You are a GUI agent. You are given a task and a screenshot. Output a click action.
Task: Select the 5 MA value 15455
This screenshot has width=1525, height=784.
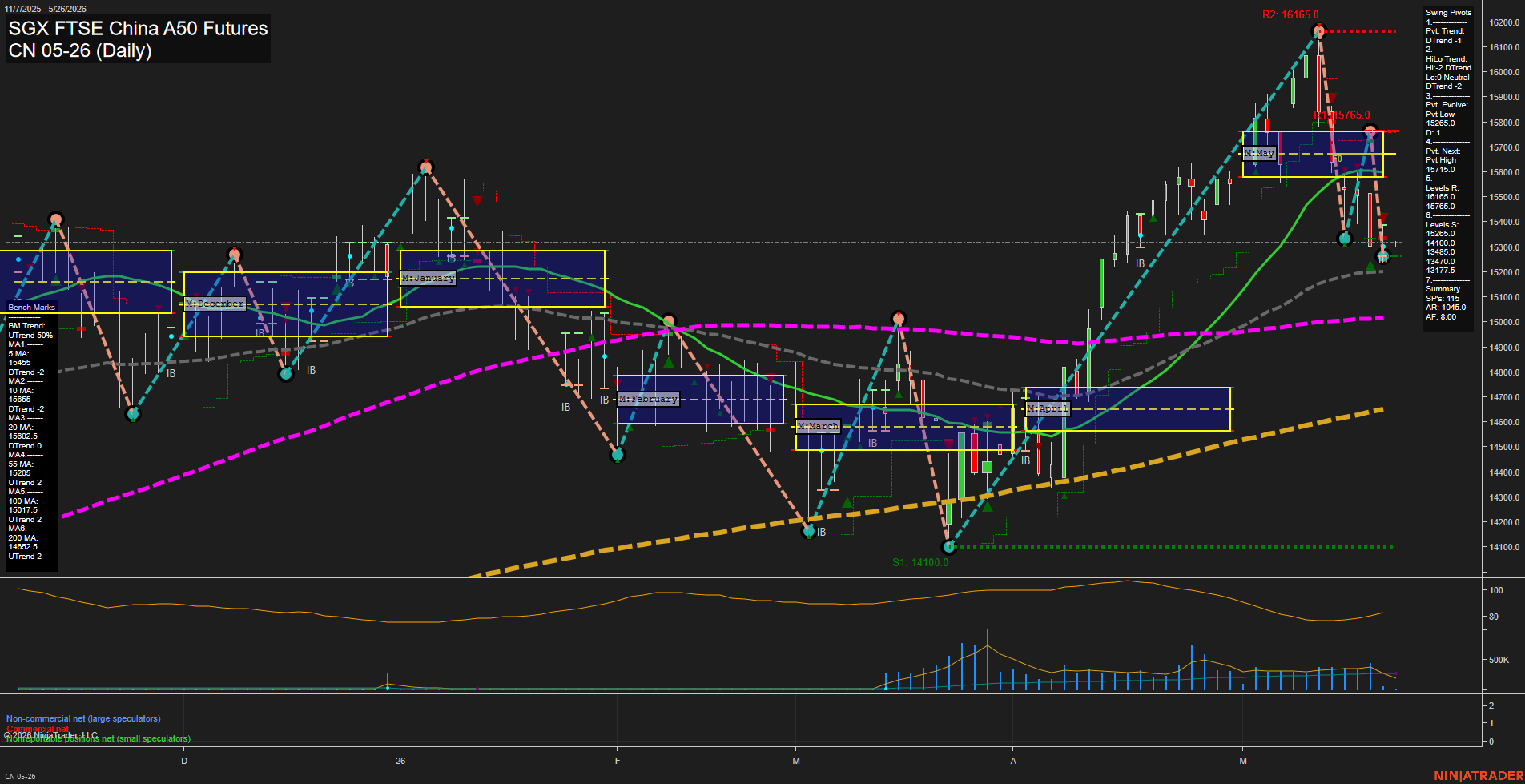[19, 363]
